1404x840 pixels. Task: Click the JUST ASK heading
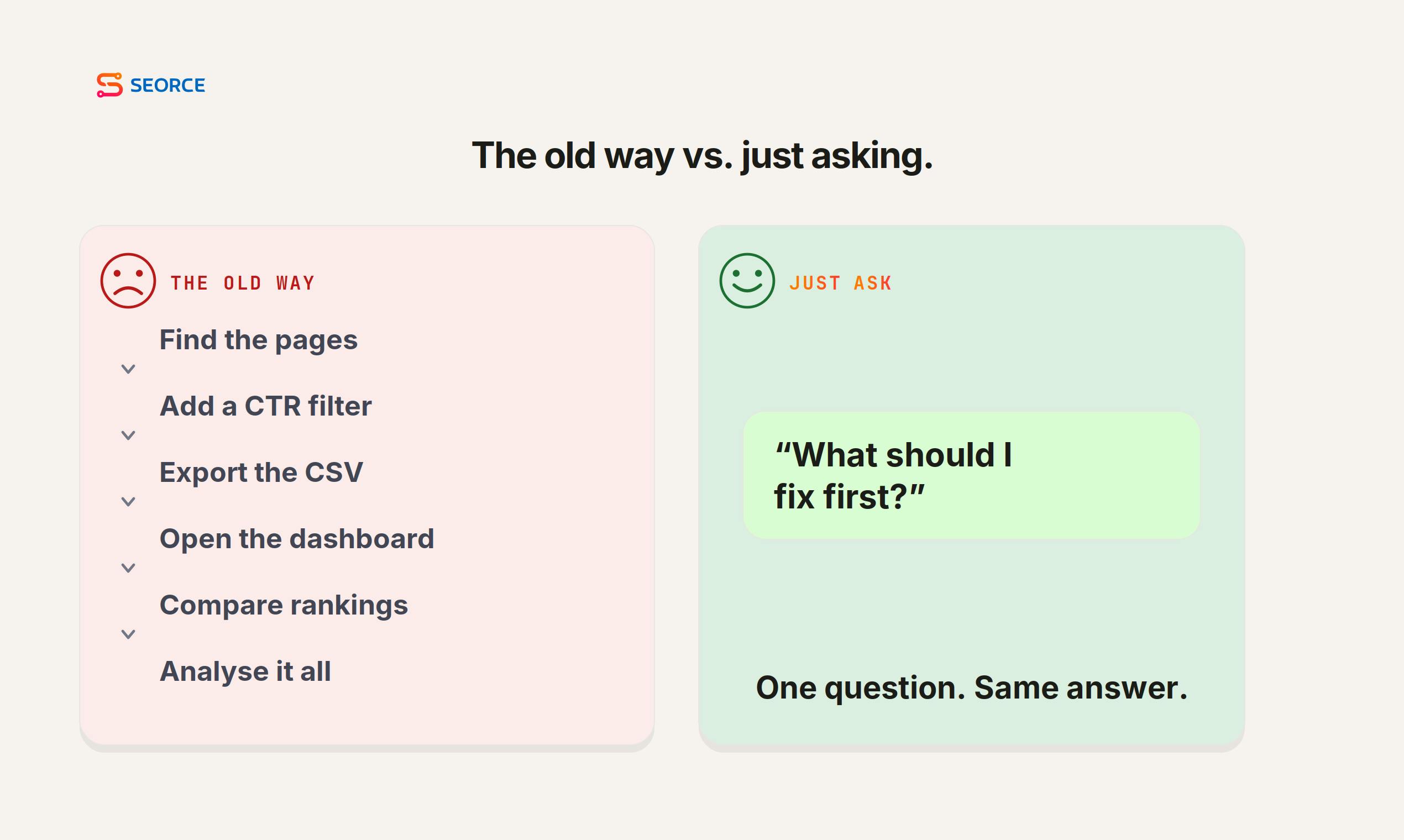coord(841,283)
